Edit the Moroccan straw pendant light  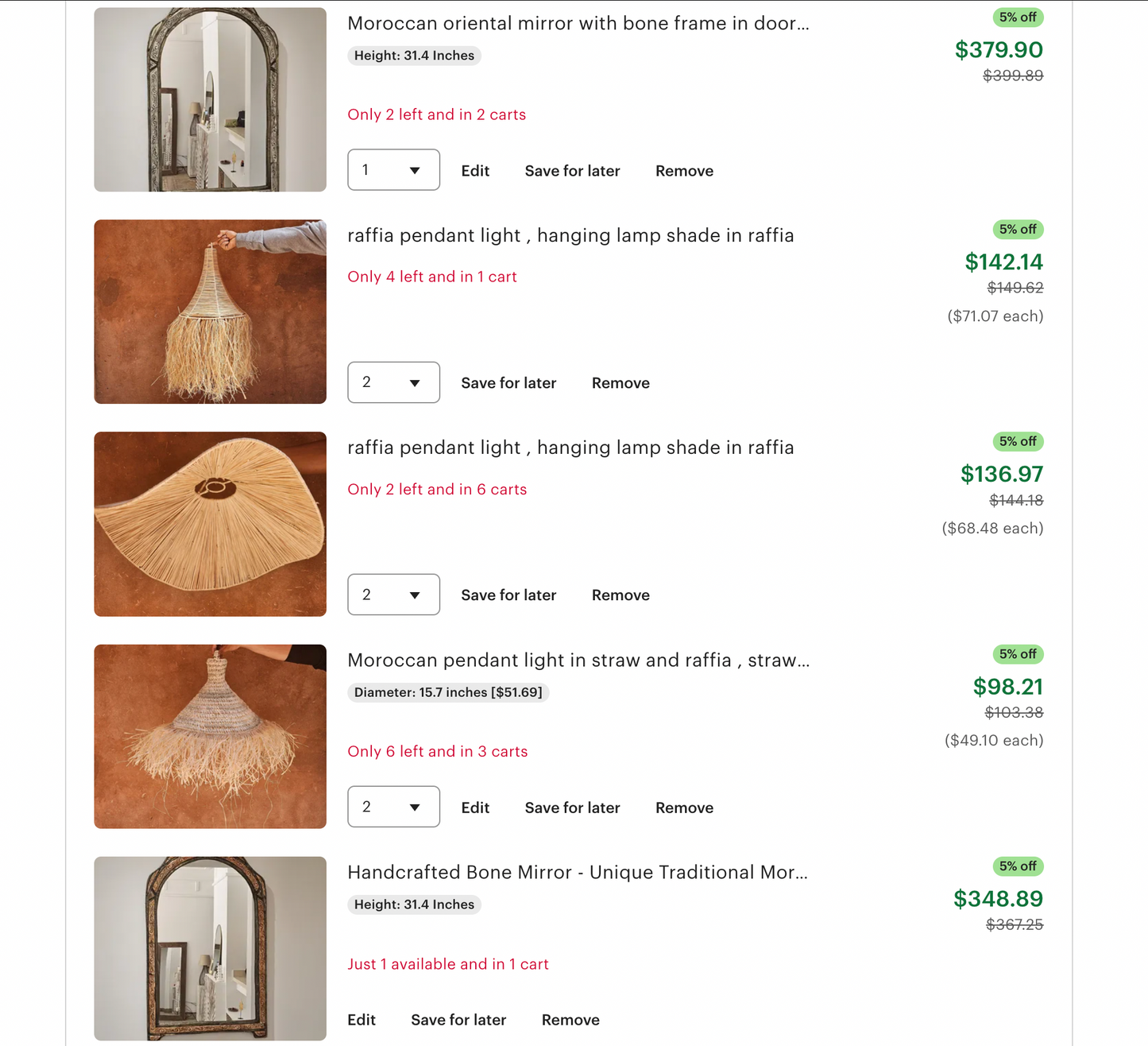coord(475,808)
